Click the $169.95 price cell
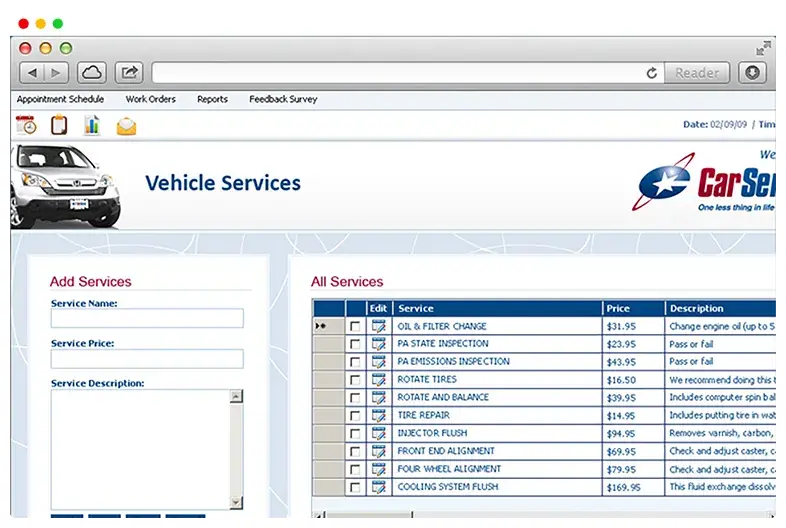This screenshot has width=786, height=528. pyautogui.click(x=633, y=487)
